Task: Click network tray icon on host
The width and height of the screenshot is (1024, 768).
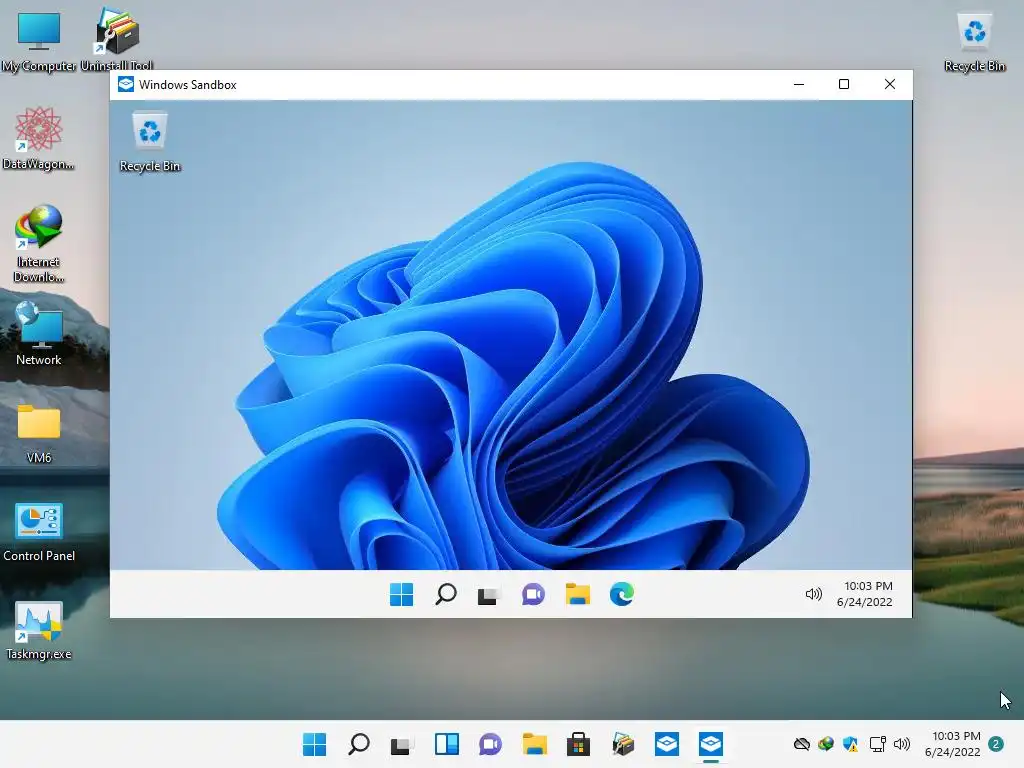Action: (877, 744)
